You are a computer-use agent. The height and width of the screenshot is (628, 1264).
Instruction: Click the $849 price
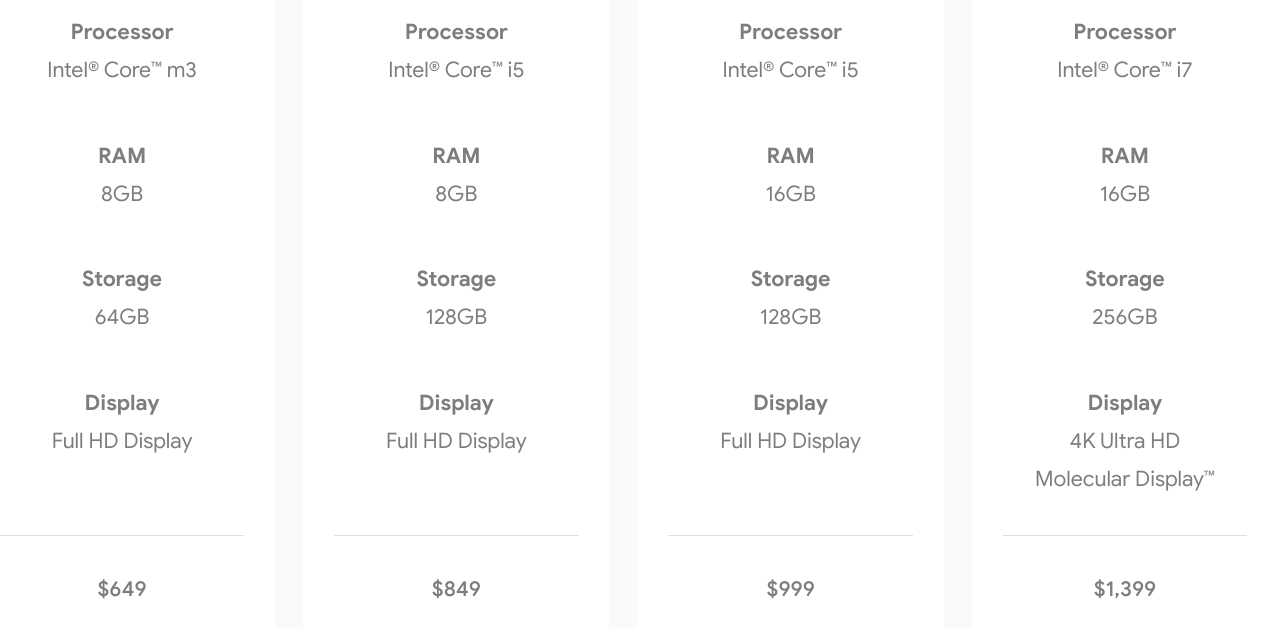456,589
